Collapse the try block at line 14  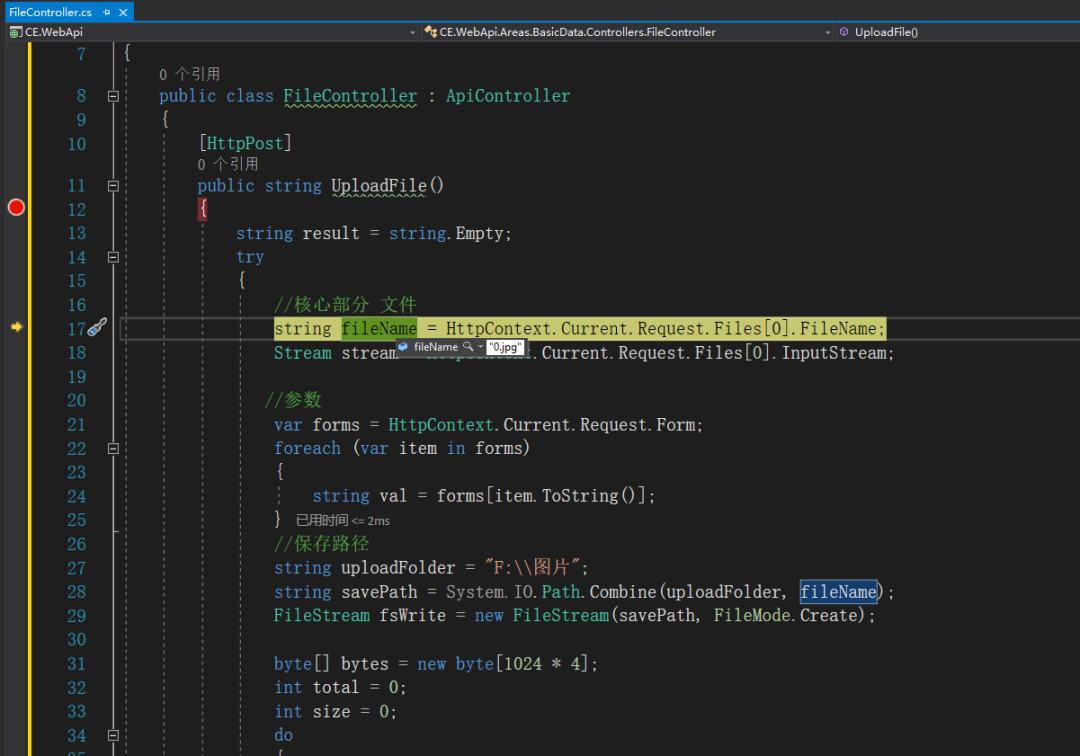pos(113,257)
